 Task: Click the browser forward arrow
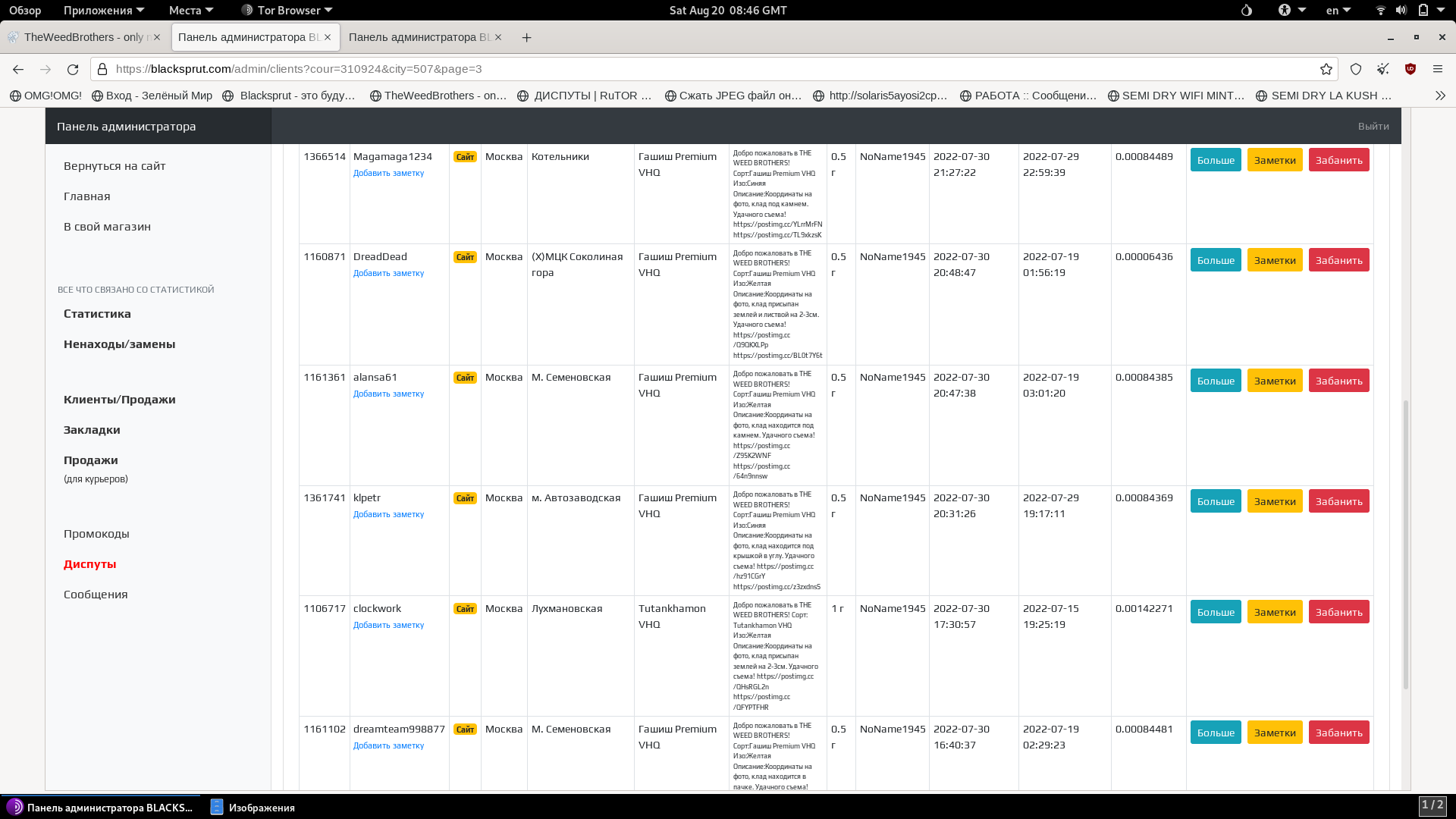[45, 69]
